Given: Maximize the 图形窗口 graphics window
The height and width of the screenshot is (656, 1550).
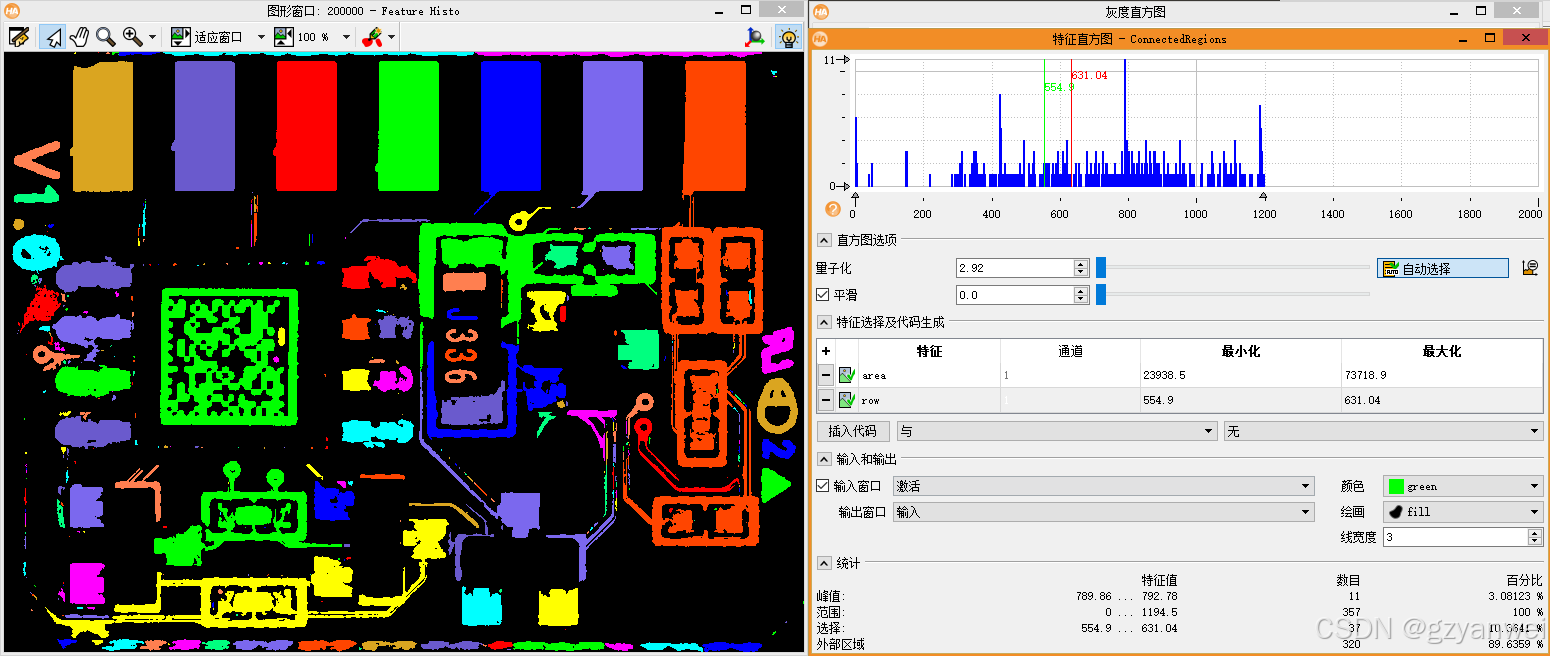Looking at the screenshot, I should [x=746, y=11].
